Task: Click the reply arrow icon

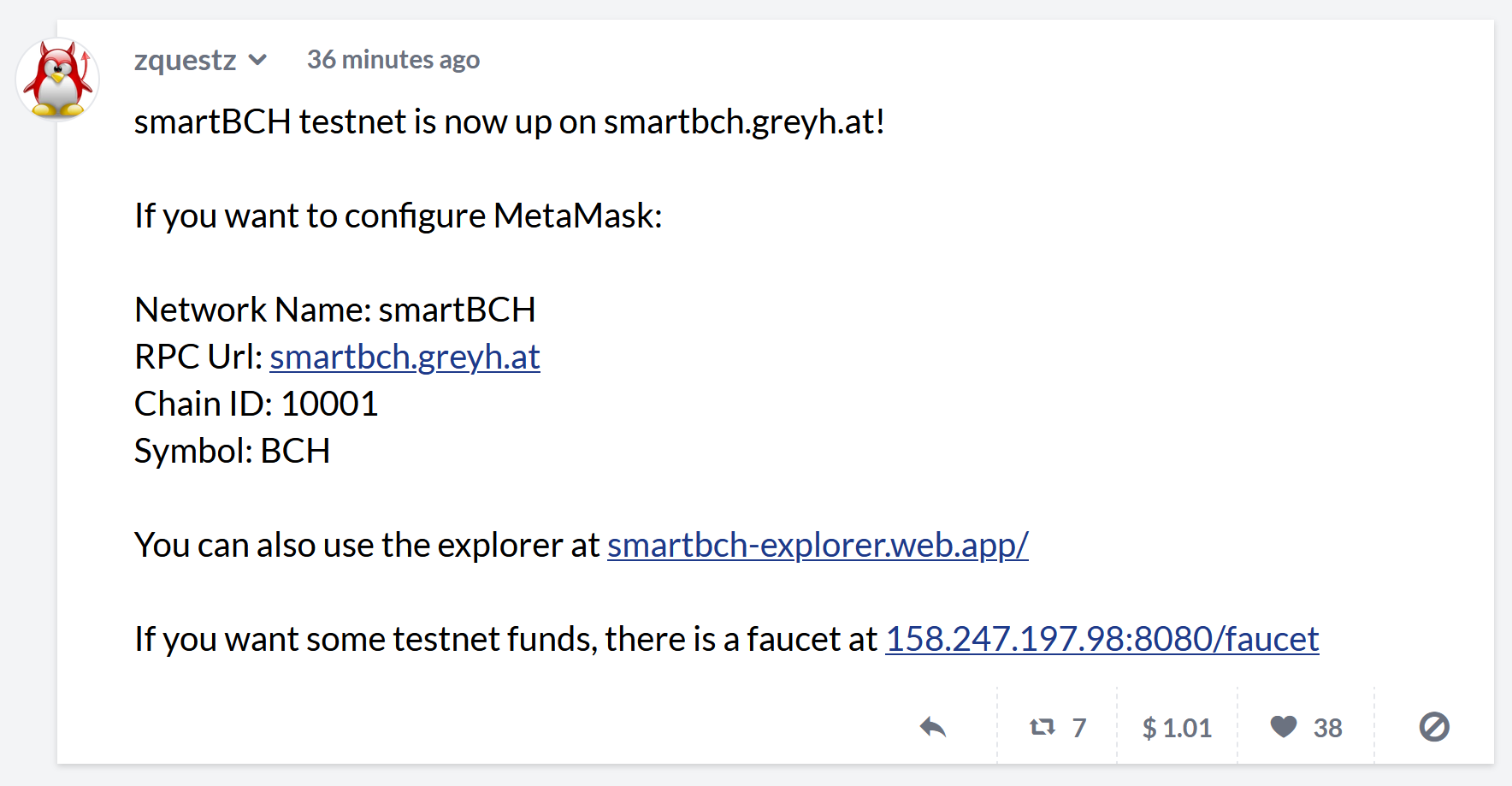Action: click(x=933, y=728)
